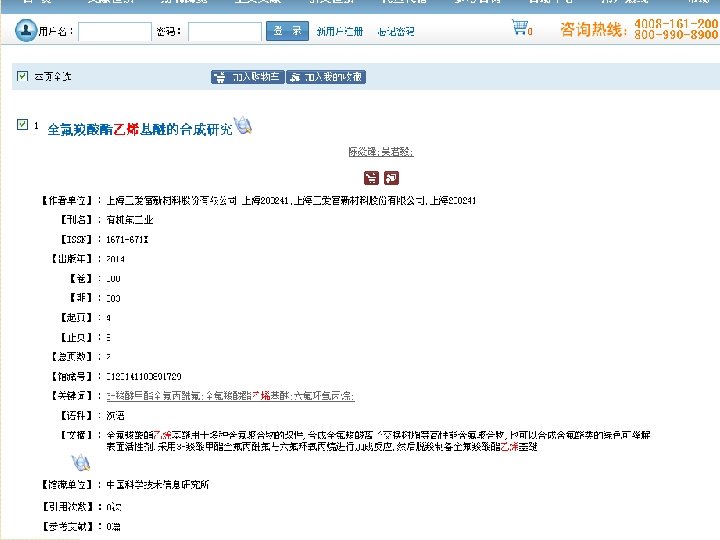This screenshot has height=540, width=720.
Task: Focus the 密码 password input field
Action: tap(225, 32)
